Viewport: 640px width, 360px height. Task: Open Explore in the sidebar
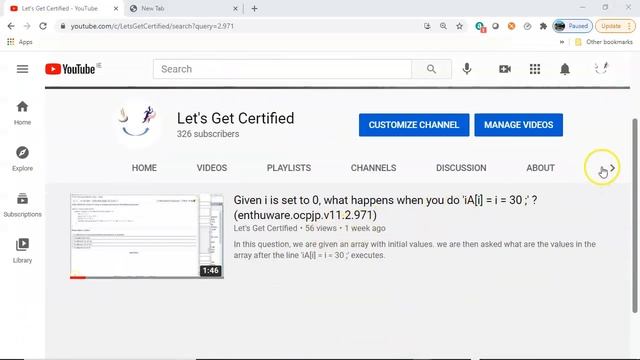22,159
